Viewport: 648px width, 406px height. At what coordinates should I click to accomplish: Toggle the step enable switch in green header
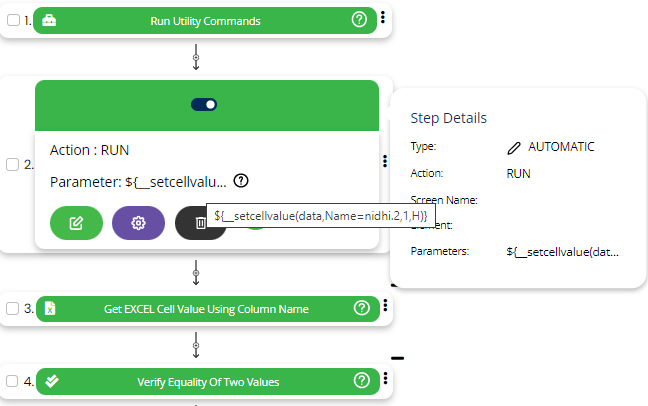204,104
